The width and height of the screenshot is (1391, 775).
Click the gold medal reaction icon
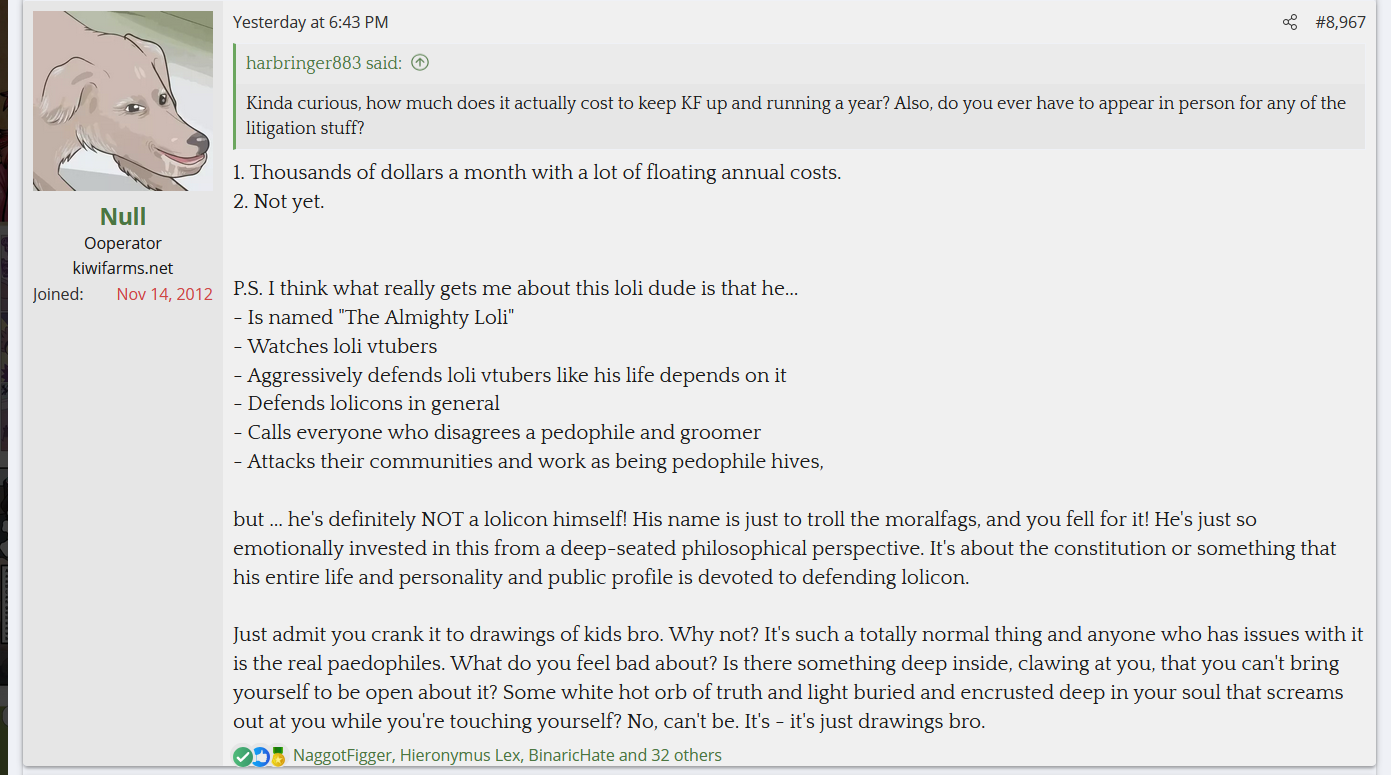click(x=278, y=756)
